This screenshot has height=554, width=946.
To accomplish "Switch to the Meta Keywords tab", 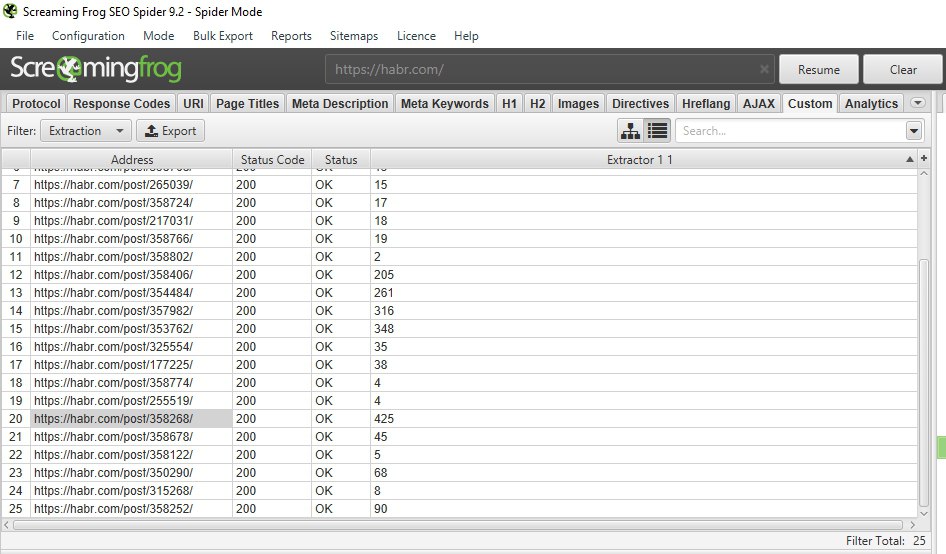I will (445, 104).
